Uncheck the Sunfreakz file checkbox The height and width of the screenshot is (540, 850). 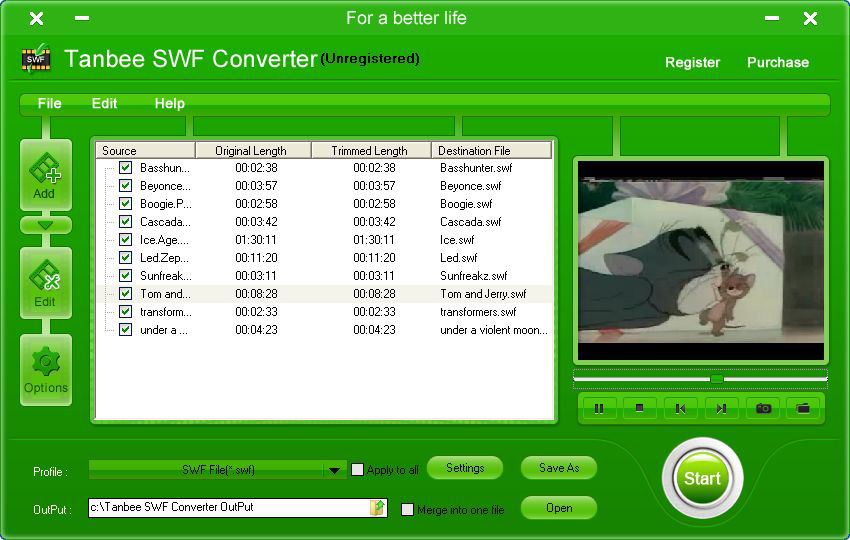125,275
